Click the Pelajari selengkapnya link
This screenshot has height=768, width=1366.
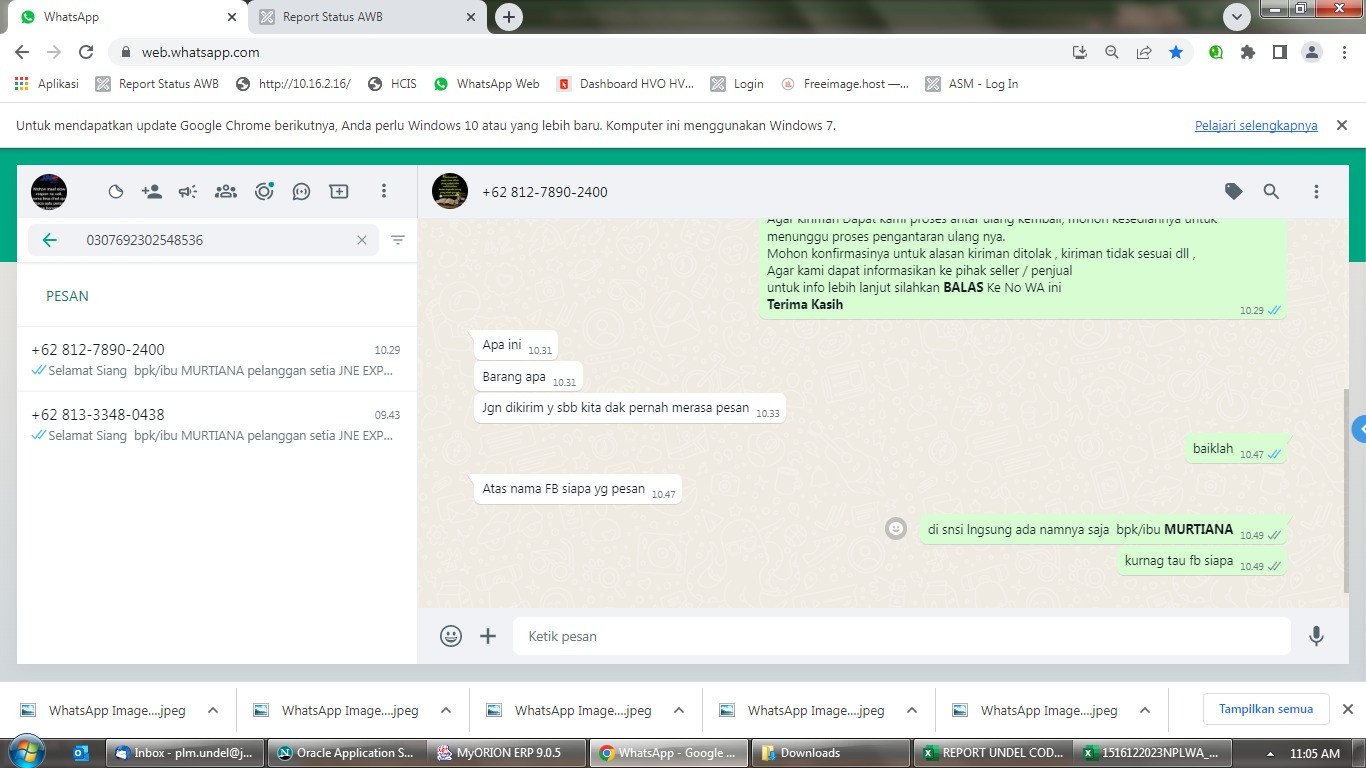tap(1256, 126)
